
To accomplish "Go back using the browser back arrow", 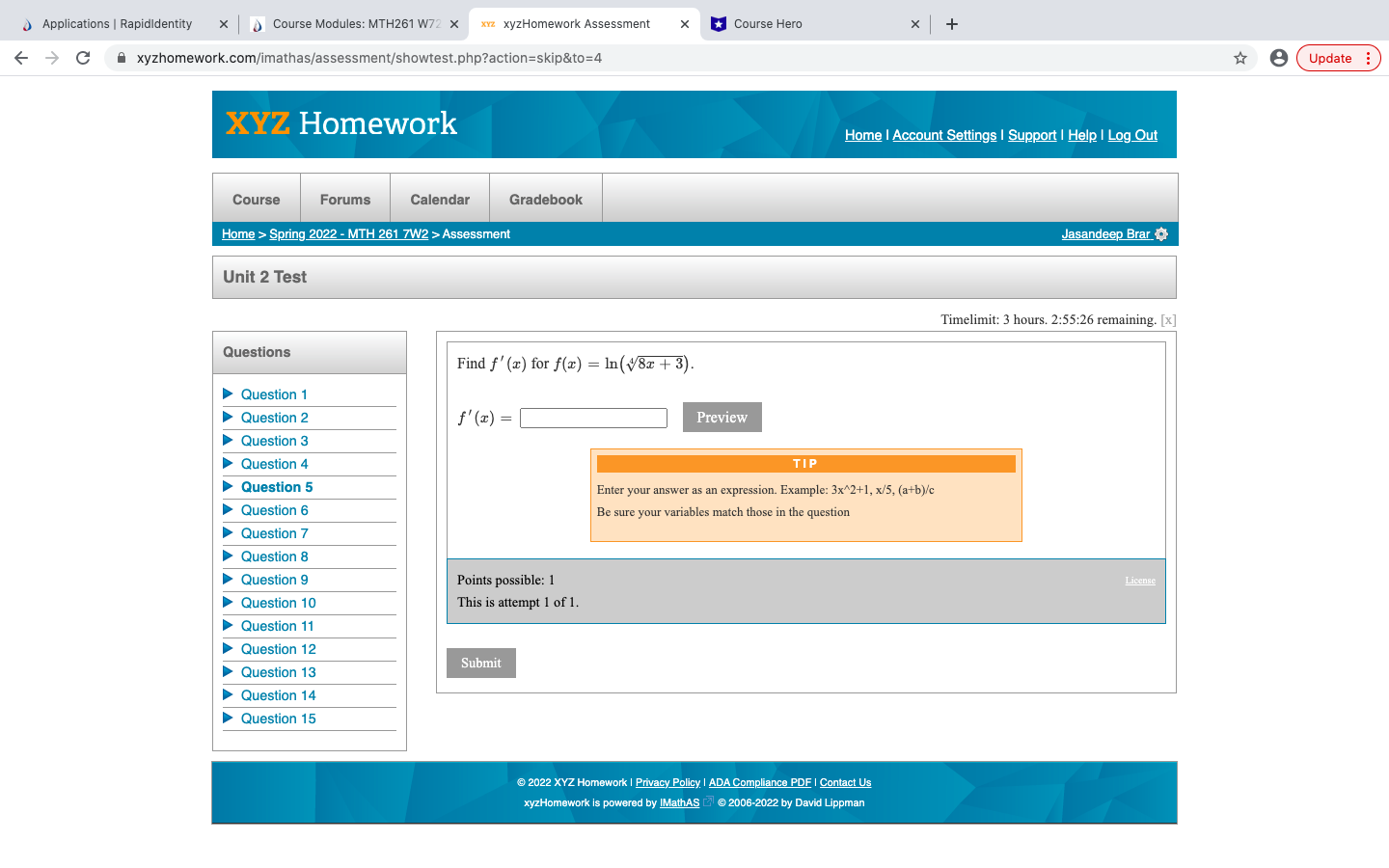I will point(21,58).
